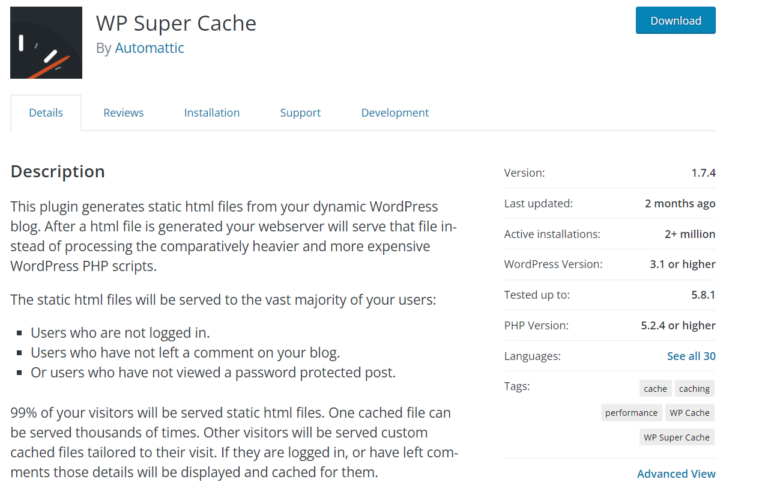Open the Automattic author link
Image resolution: width=768 pixels, height=494 pixels.
[x=149, y=47]
